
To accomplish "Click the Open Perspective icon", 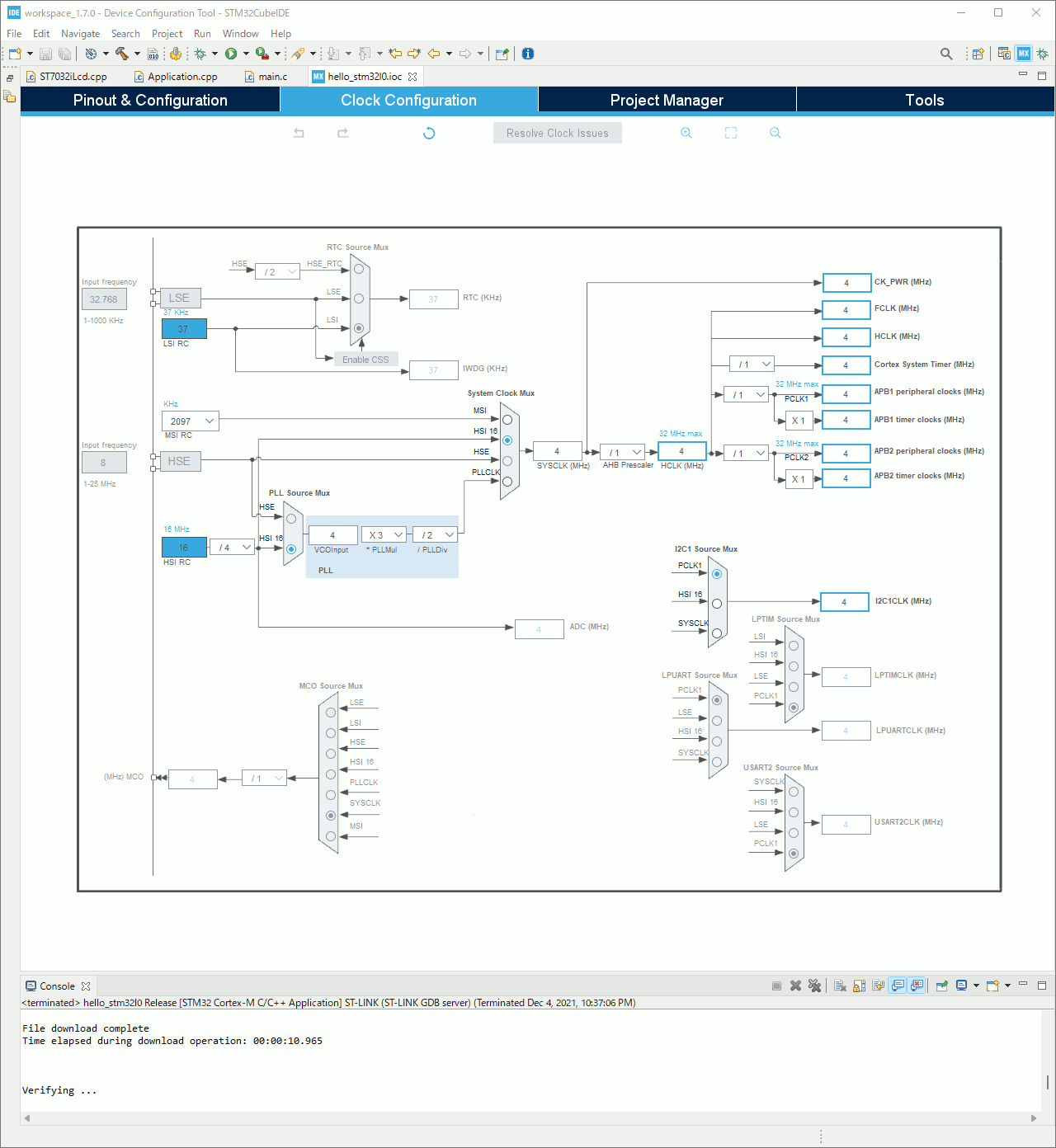I will pos(978,54).
